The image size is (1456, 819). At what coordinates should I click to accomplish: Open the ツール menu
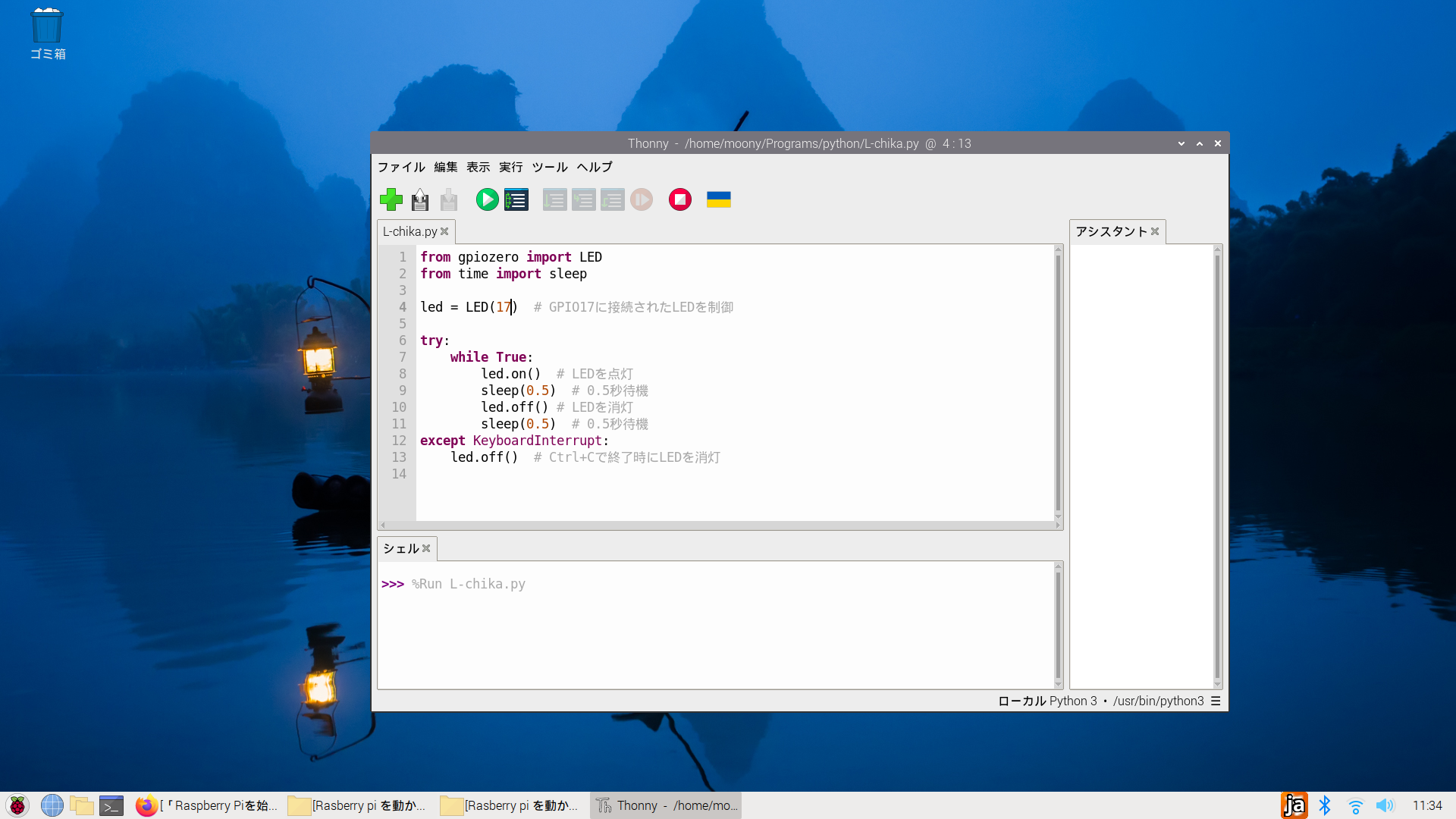click(549, 167)
